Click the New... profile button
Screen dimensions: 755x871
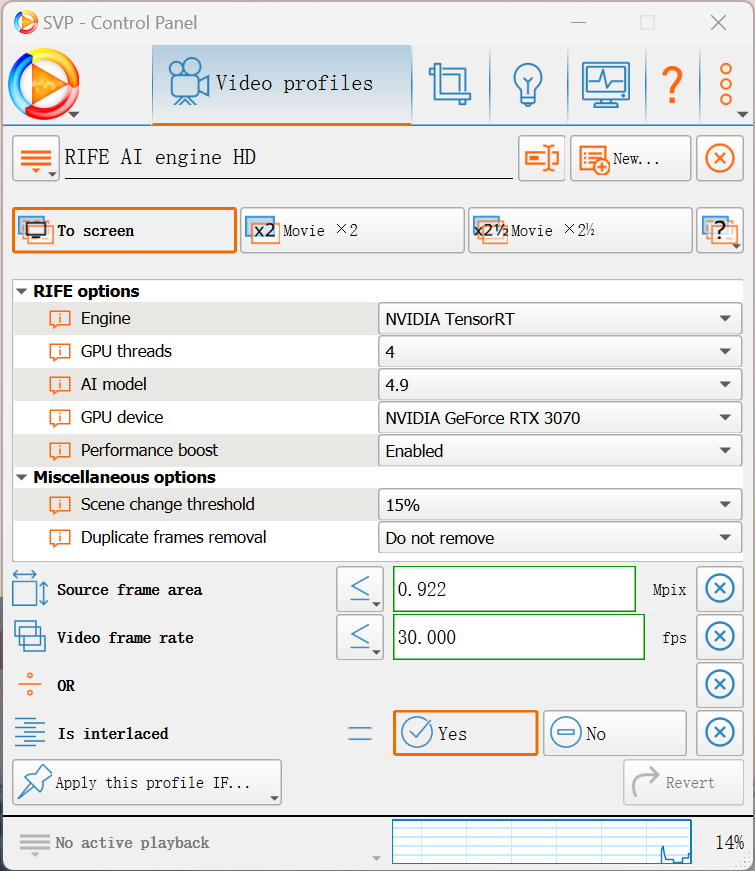click(630, 158)
